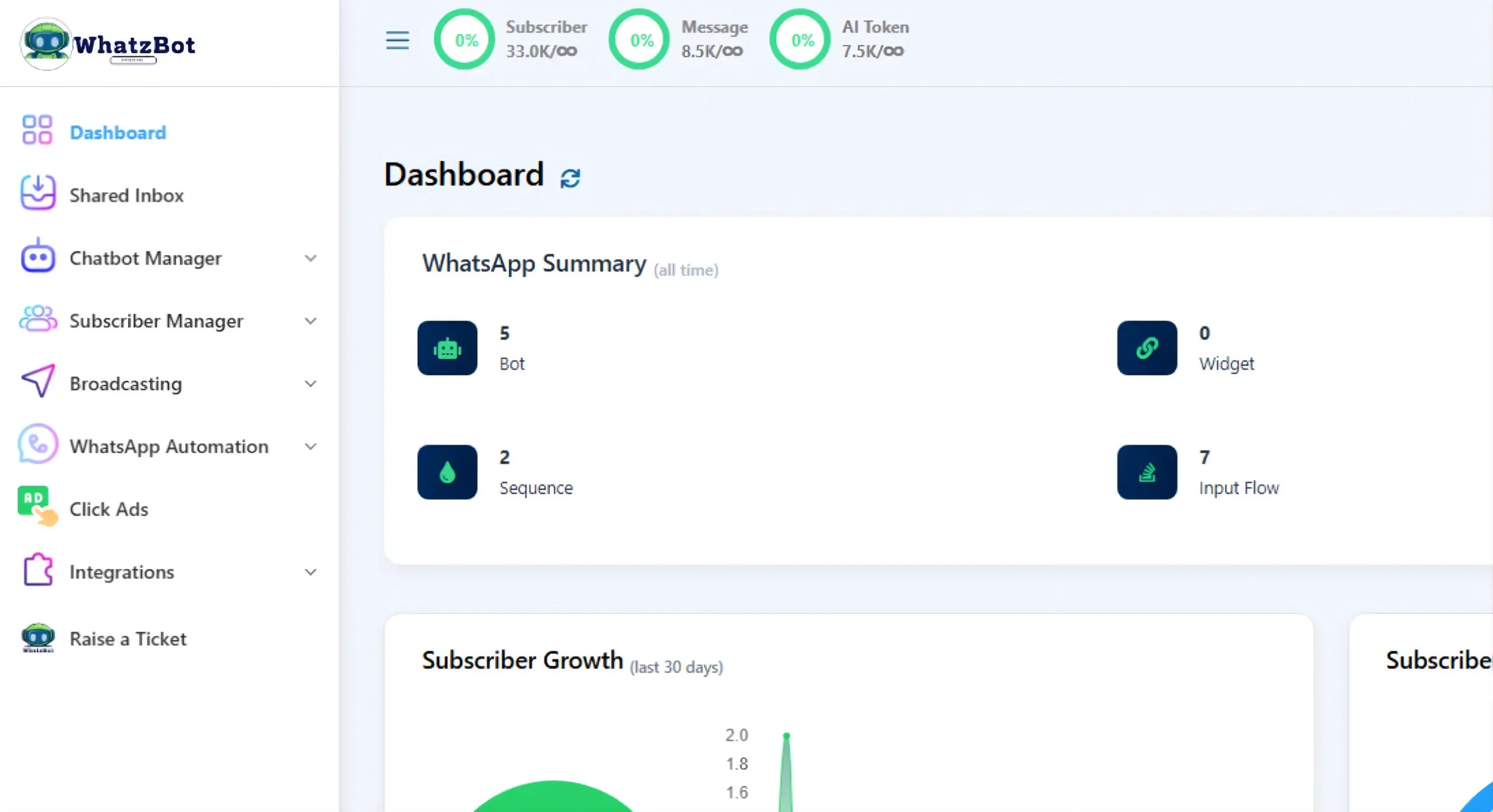Expand the Integrations submenu arrow
Viewport: 1493px width, 812px height.
click(311, 572)
